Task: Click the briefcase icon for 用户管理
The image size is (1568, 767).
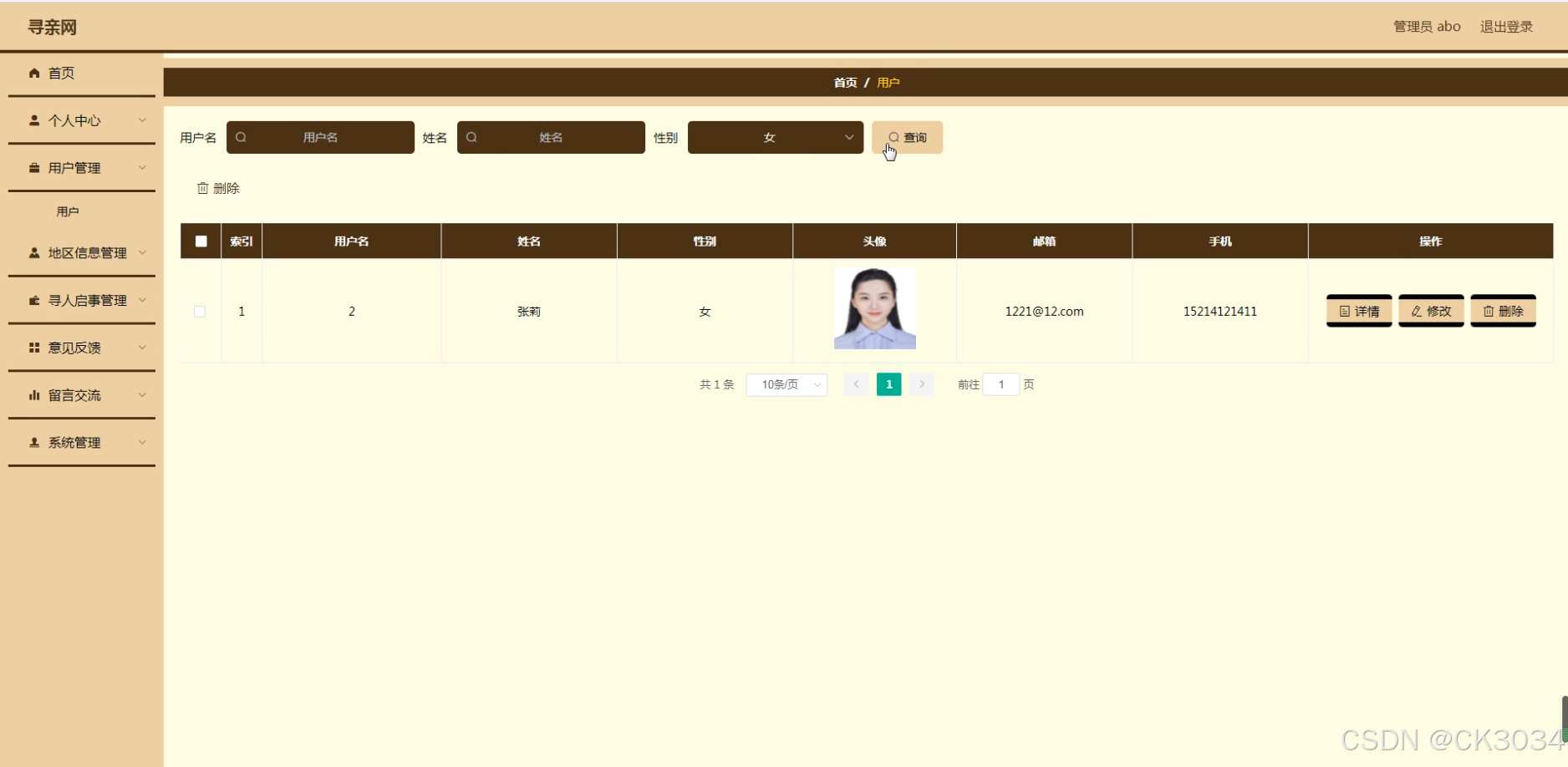Action: [34, 168]
